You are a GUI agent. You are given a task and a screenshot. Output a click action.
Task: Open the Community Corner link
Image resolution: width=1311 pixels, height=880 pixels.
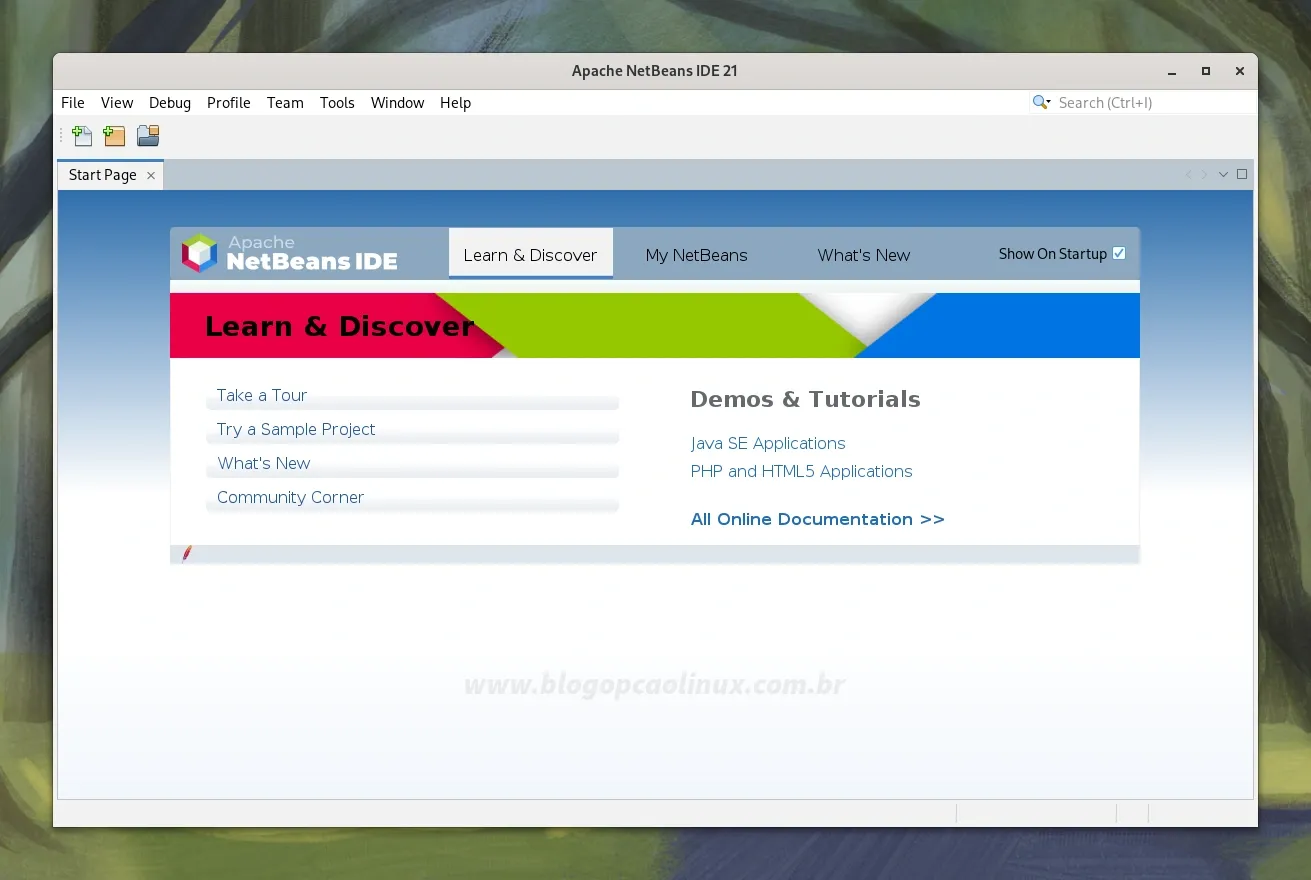coord(290,497)
